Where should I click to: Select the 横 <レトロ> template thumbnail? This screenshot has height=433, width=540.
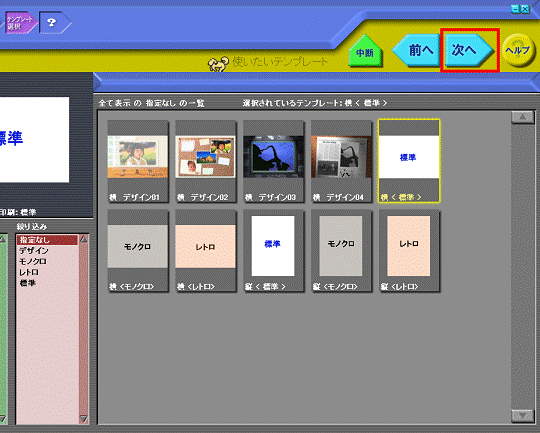[x=206, y=251]
